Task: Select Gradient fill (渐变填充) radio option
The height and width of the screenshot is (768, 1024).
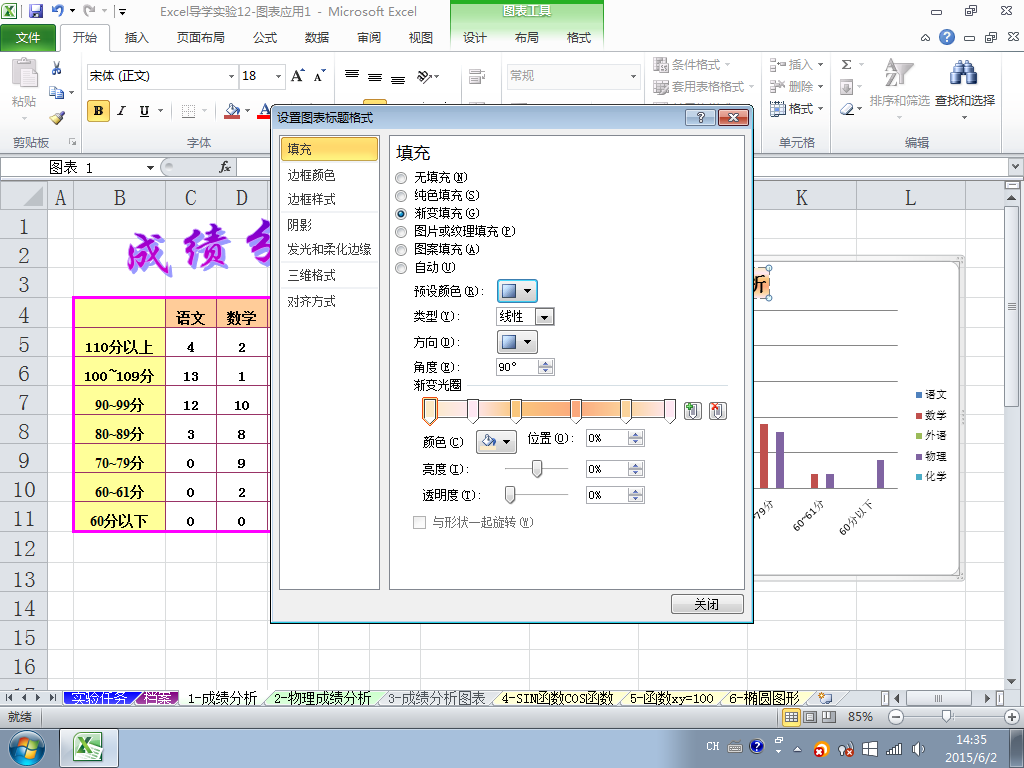Action: pyautogui.click(x=401, y=214)
